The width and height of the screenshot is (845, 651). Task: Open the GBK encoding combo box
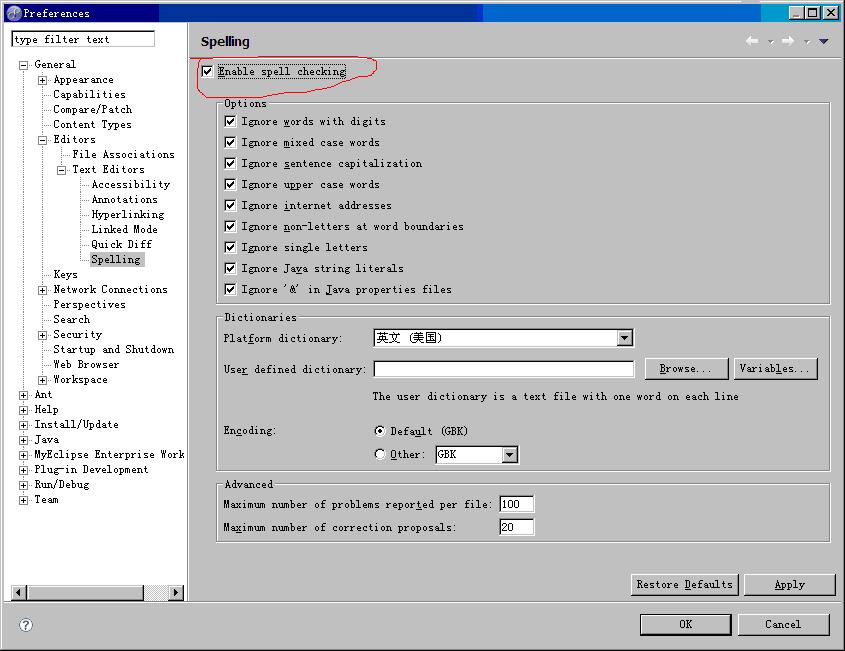click(509, 455)
